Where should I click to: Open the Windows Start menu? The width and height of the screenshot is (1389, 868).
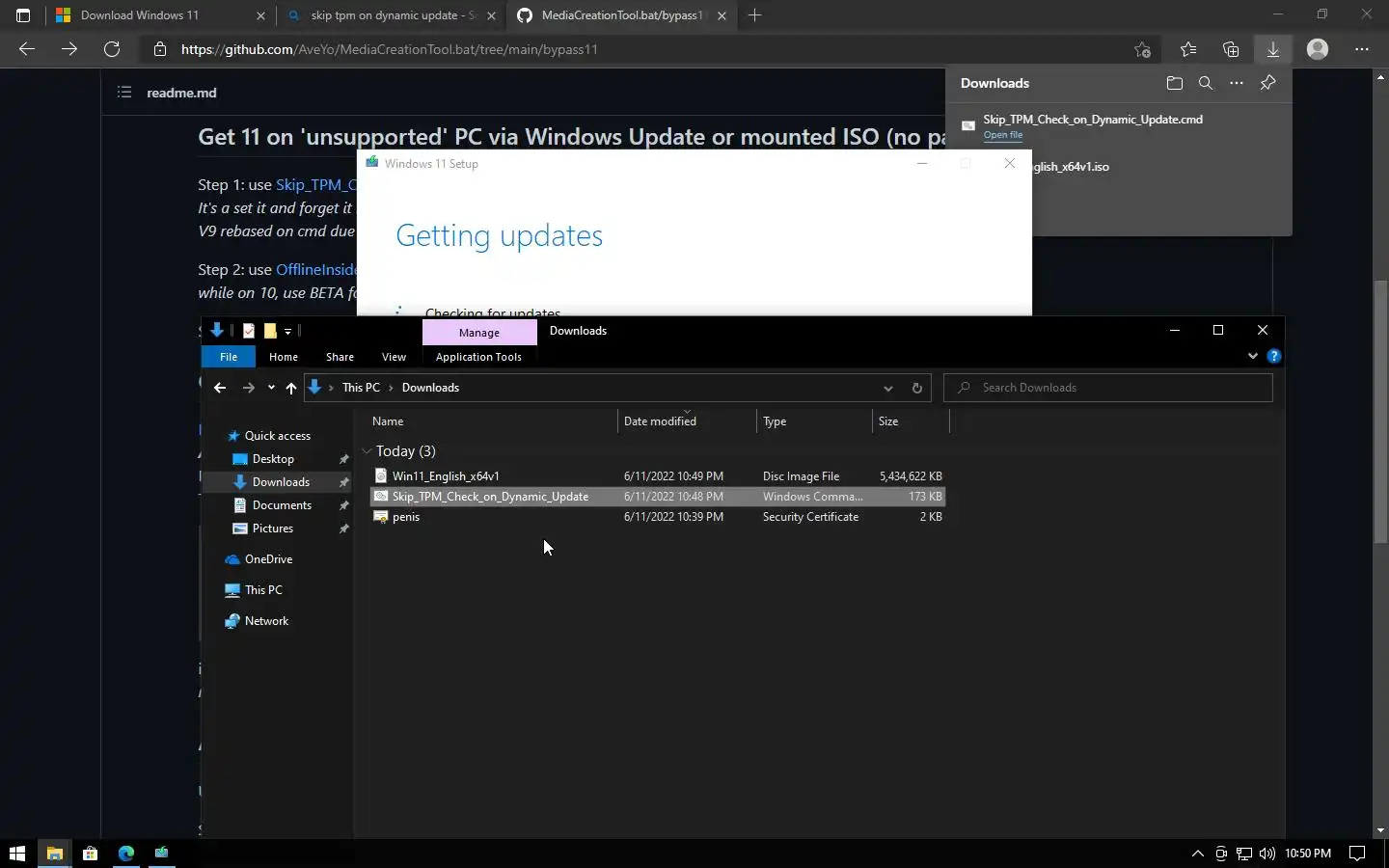tap(16, 853)
